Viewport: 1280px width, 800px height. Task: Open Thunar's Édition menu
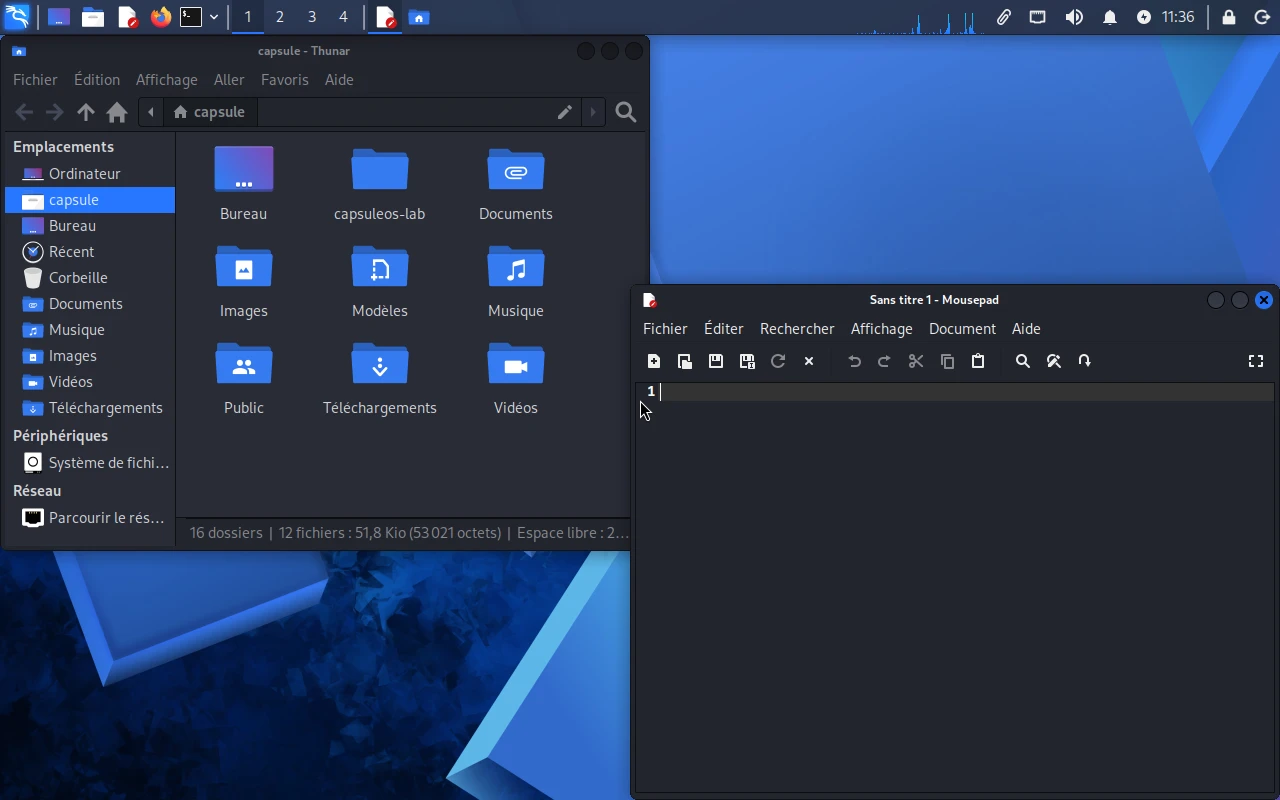[x=97, y=80]
